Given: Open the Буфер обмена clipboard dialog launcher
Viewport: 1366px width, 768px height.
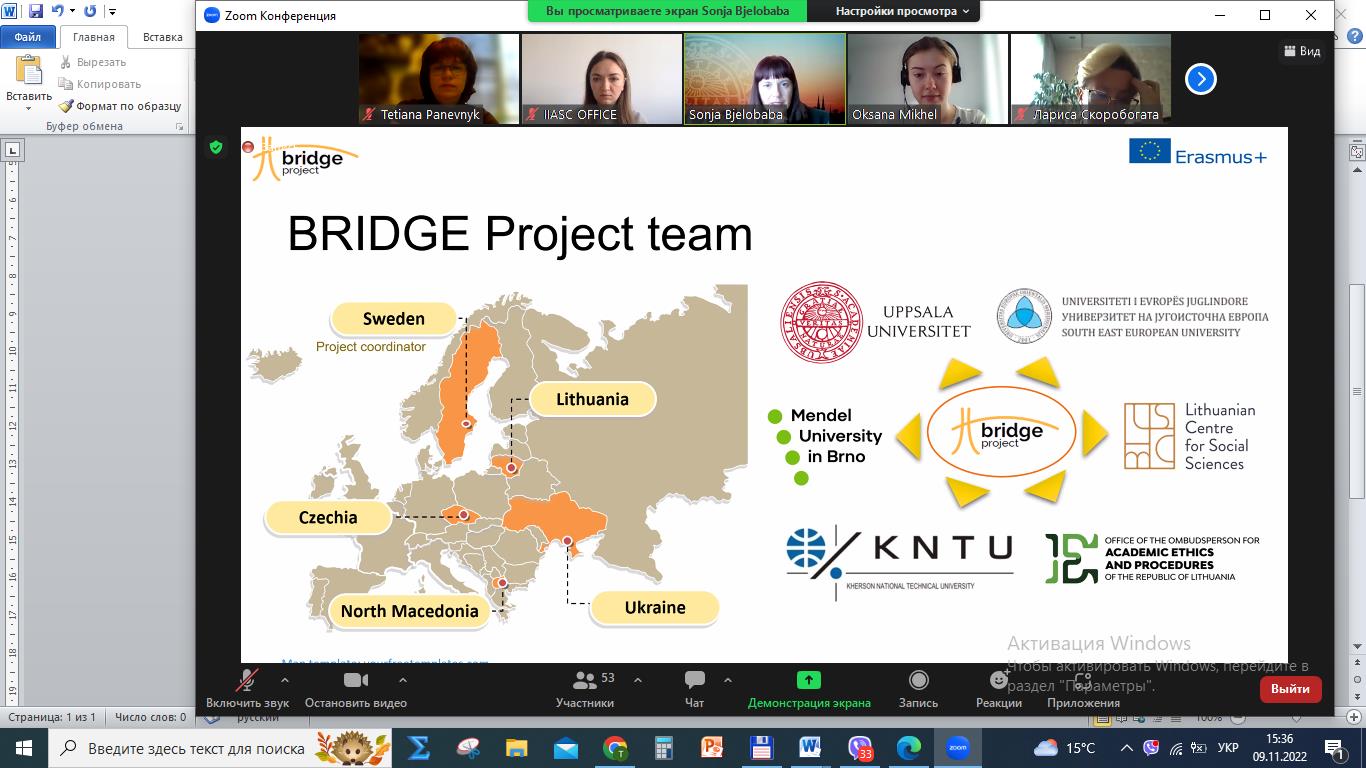Looking at the screenshot, I should point(180,127).
